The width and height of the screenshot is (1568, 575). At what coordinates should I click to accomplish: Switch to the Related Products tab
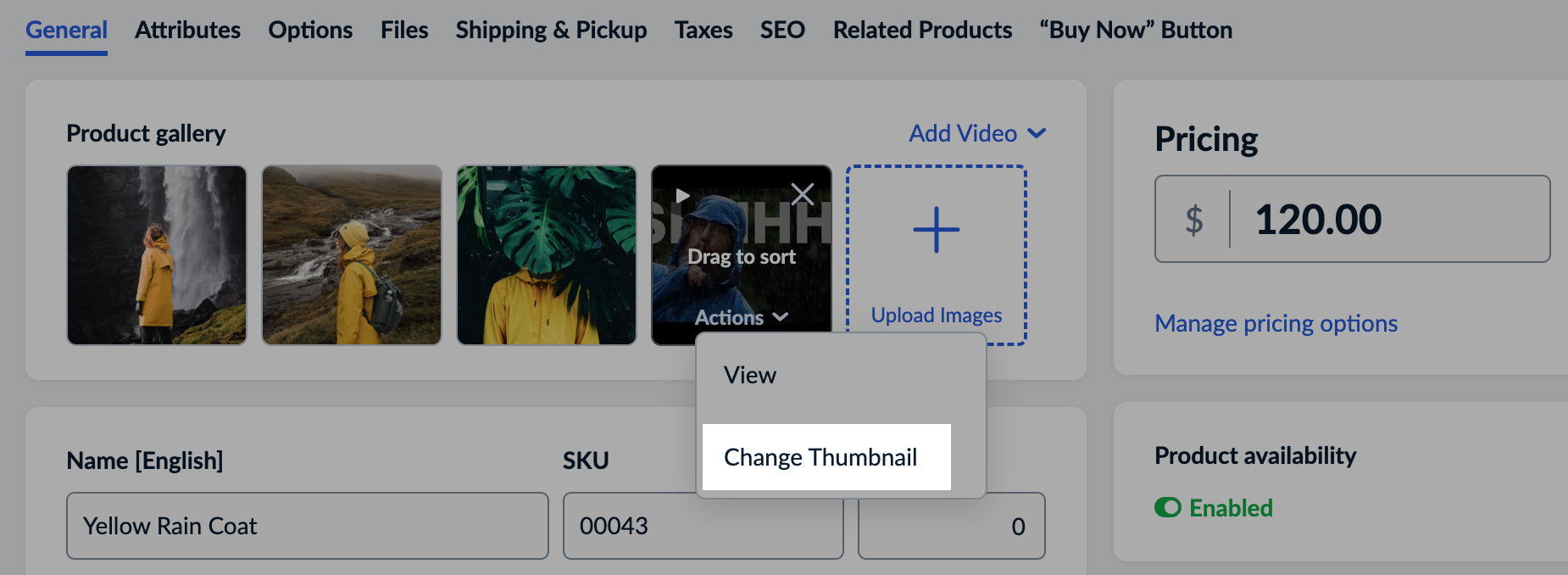[x=921, y=30]
